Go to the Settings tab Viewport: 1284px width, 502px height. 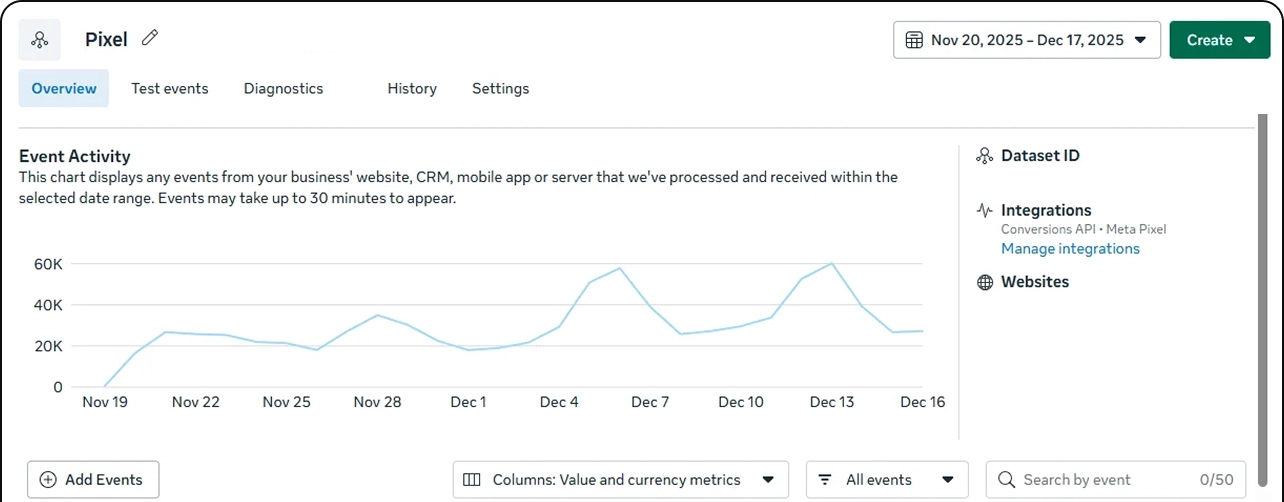point(500,88)
